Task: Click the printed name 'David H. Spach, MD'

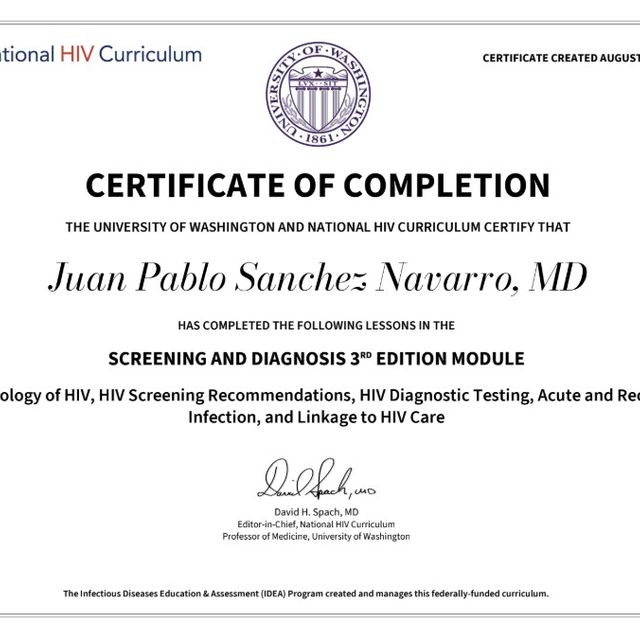Action: point(316,512)
